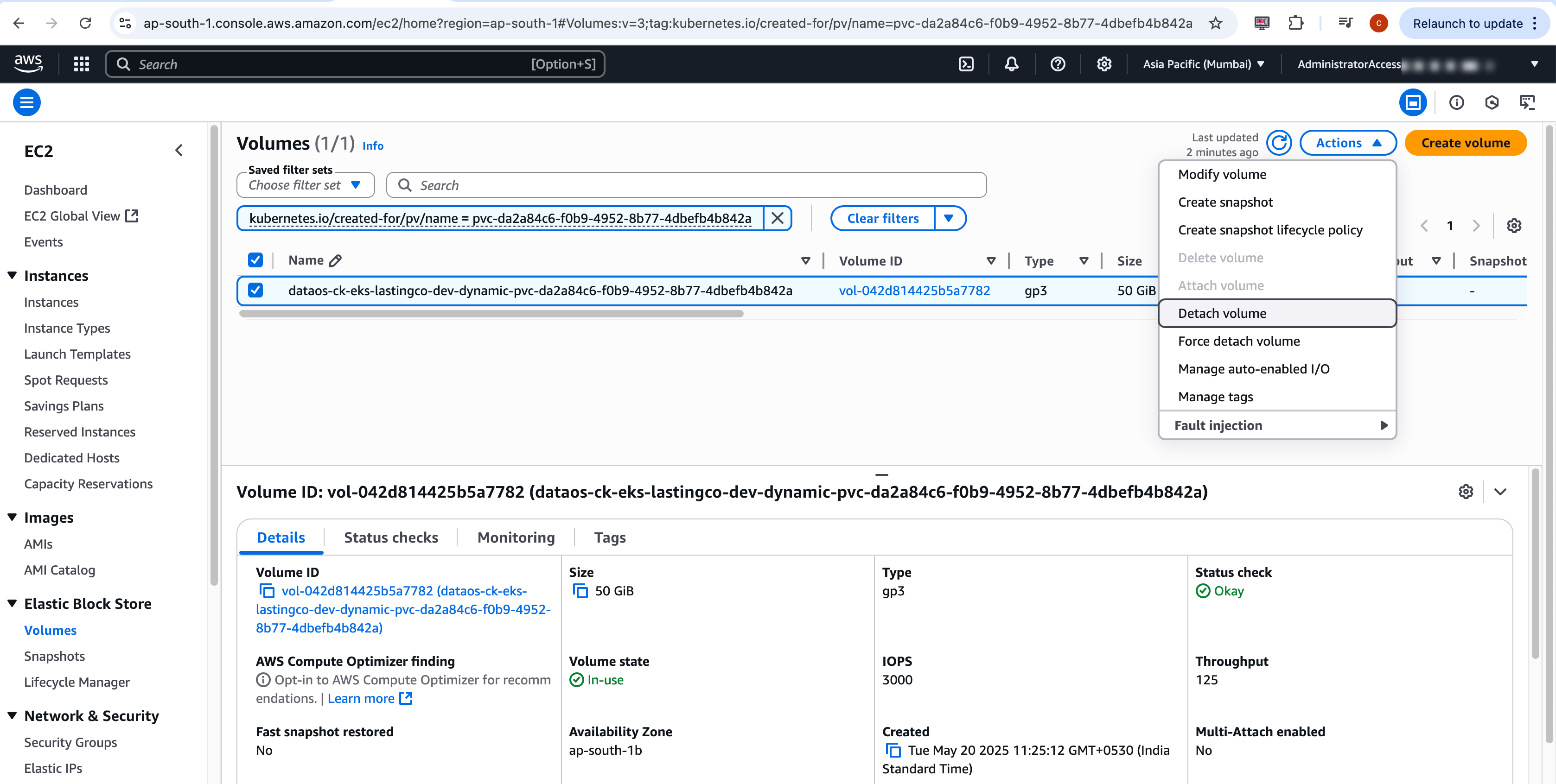Reload the browser page
The width and height of the screenshot is (1556, 784).
pos(85,23)
